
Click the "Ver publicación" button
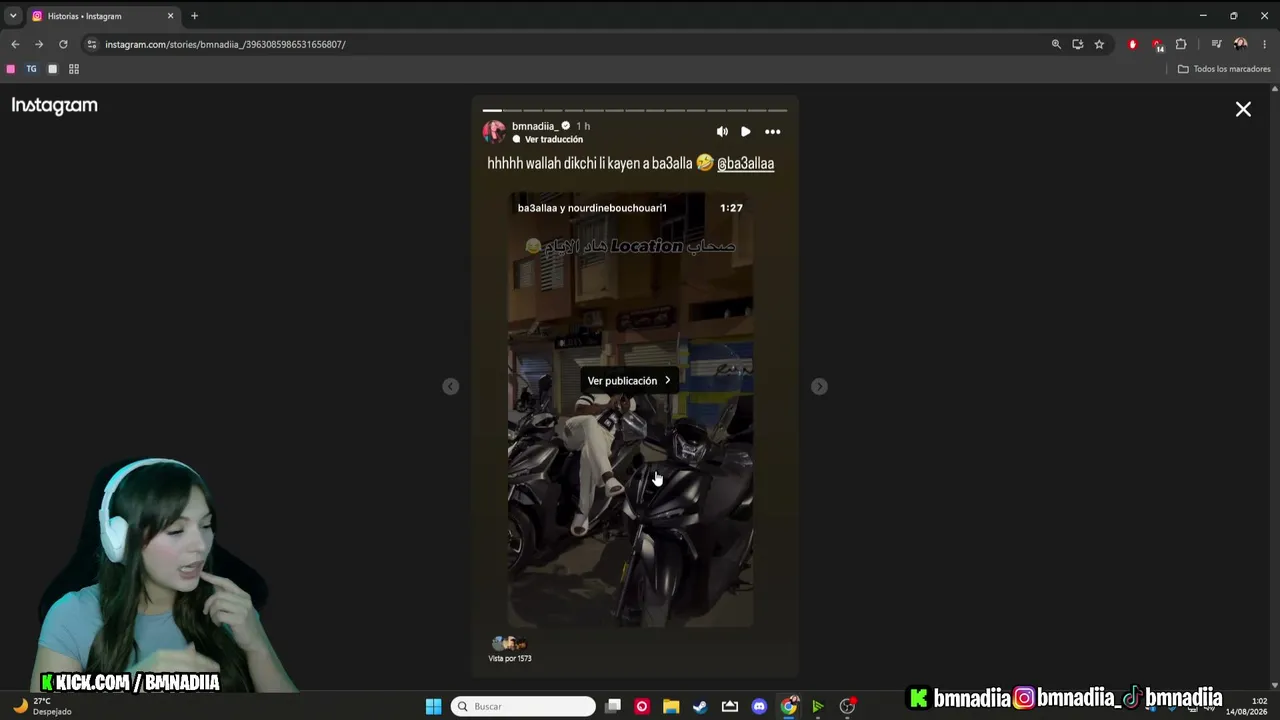tap(629, 381)
